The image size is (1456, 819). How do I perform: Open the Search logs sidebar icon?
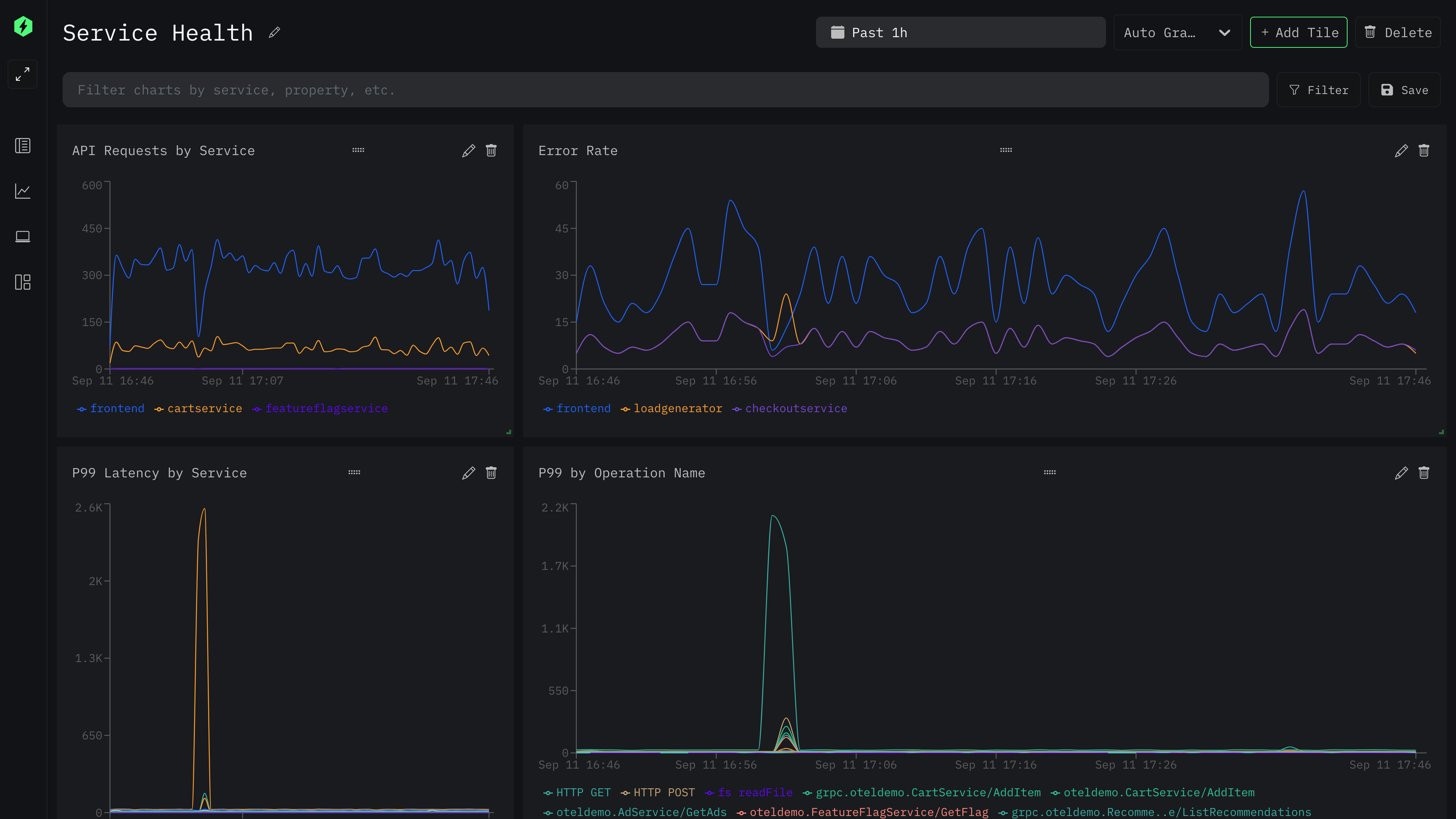23,146
